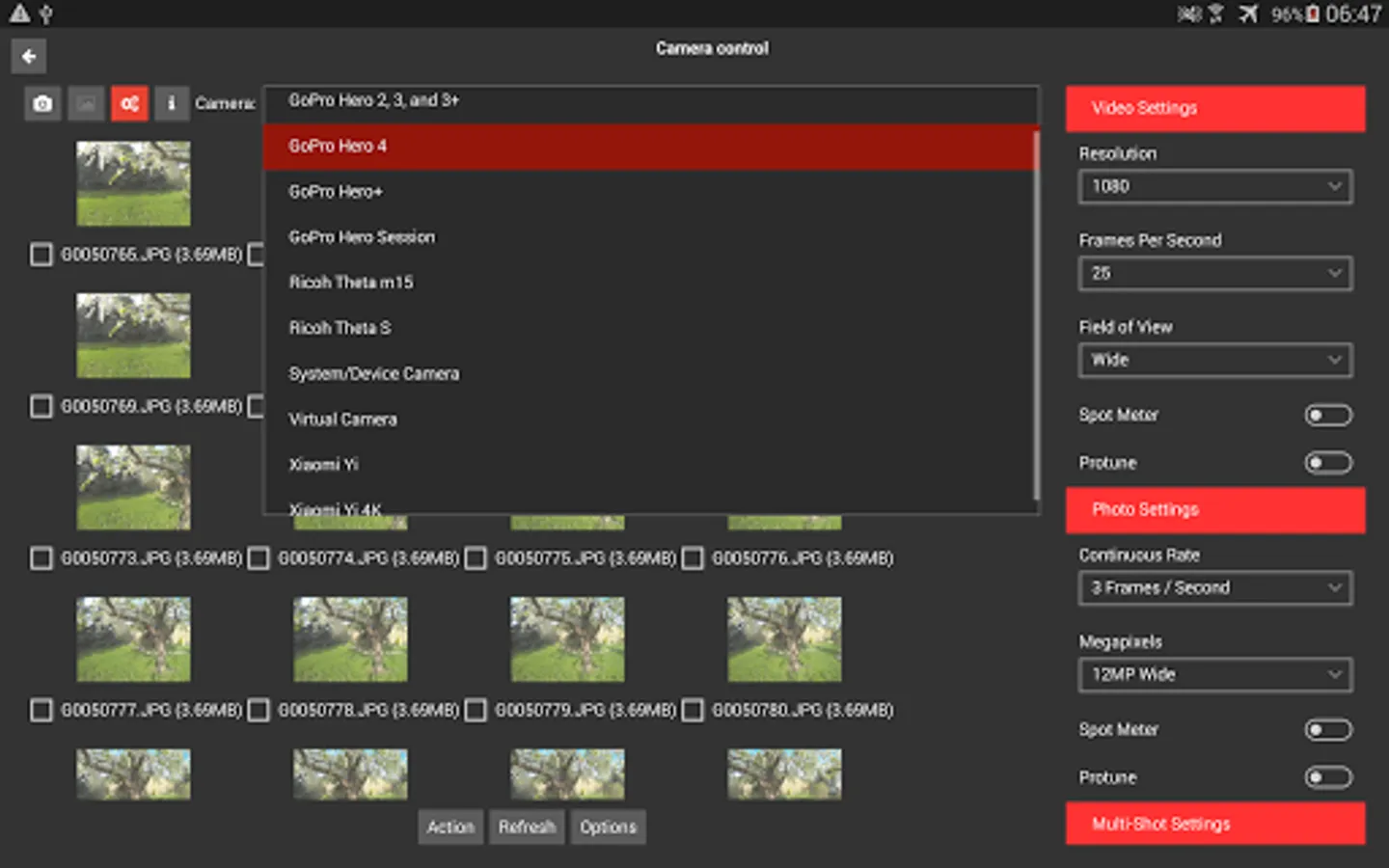Image resolution: width=1389 pixels, height=868 pixels.
Task: Choose GoPro Hero Session camera
Action: [x=651, y=237]
